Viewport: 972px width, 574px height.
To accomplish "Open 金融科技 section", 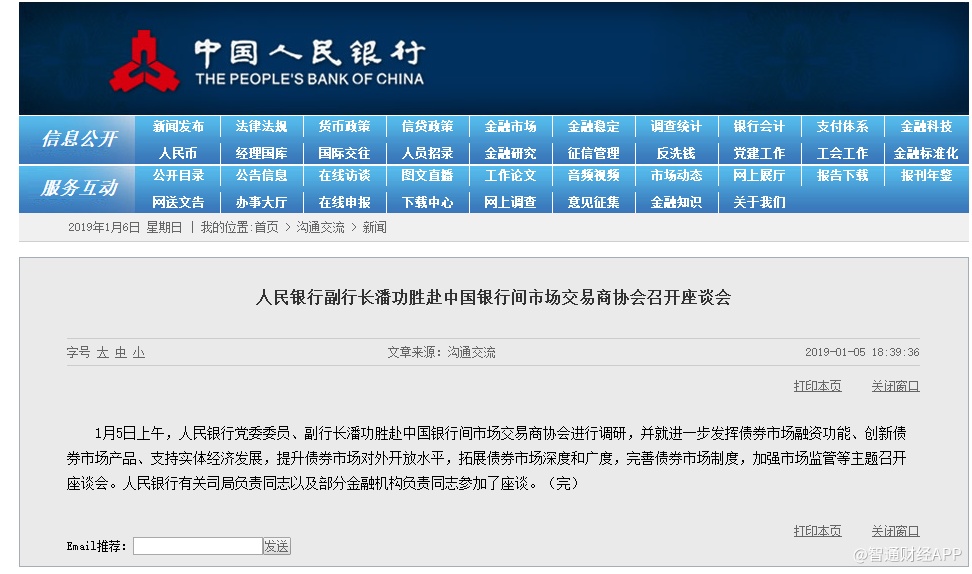I will click(926, 126).
